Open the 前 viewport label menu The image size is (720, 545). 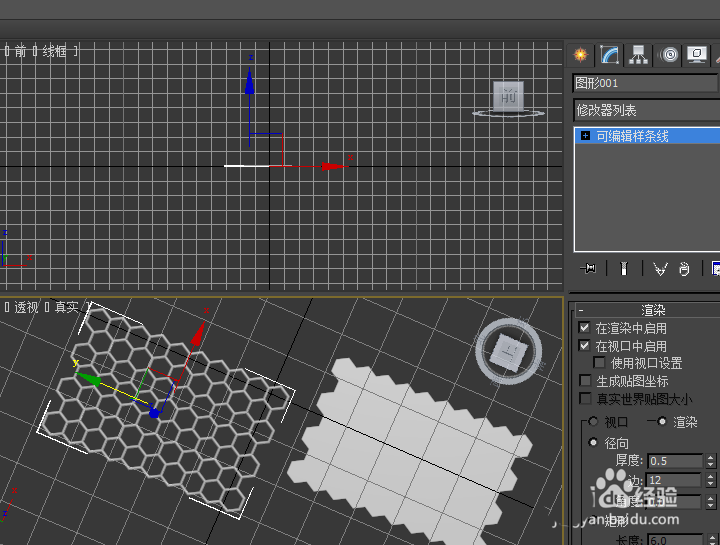point(21,51)
